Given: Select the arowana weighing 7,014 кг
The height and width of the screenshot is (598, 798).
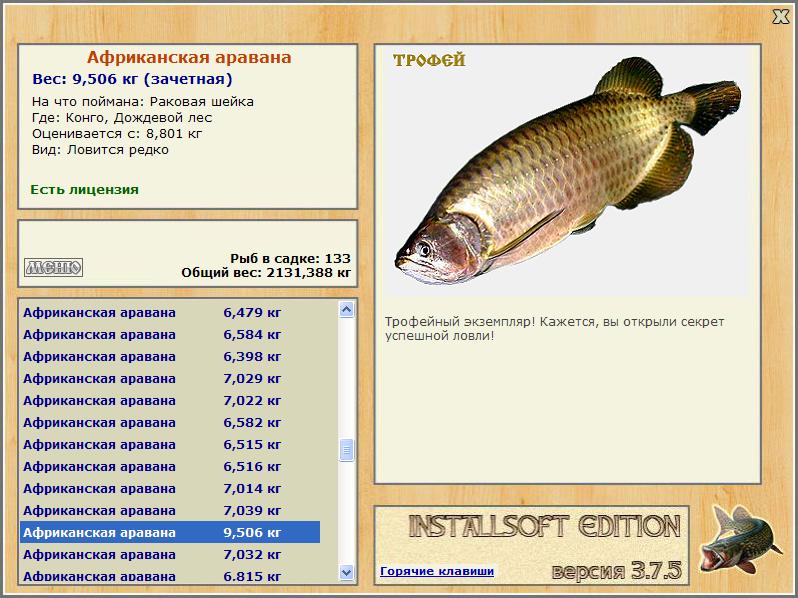Looking at the screenshot, I should [x=170, y=489].
